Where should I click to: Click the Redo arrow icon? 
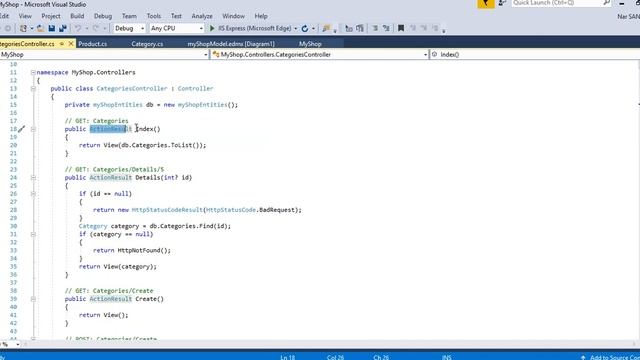coord(96,28)
